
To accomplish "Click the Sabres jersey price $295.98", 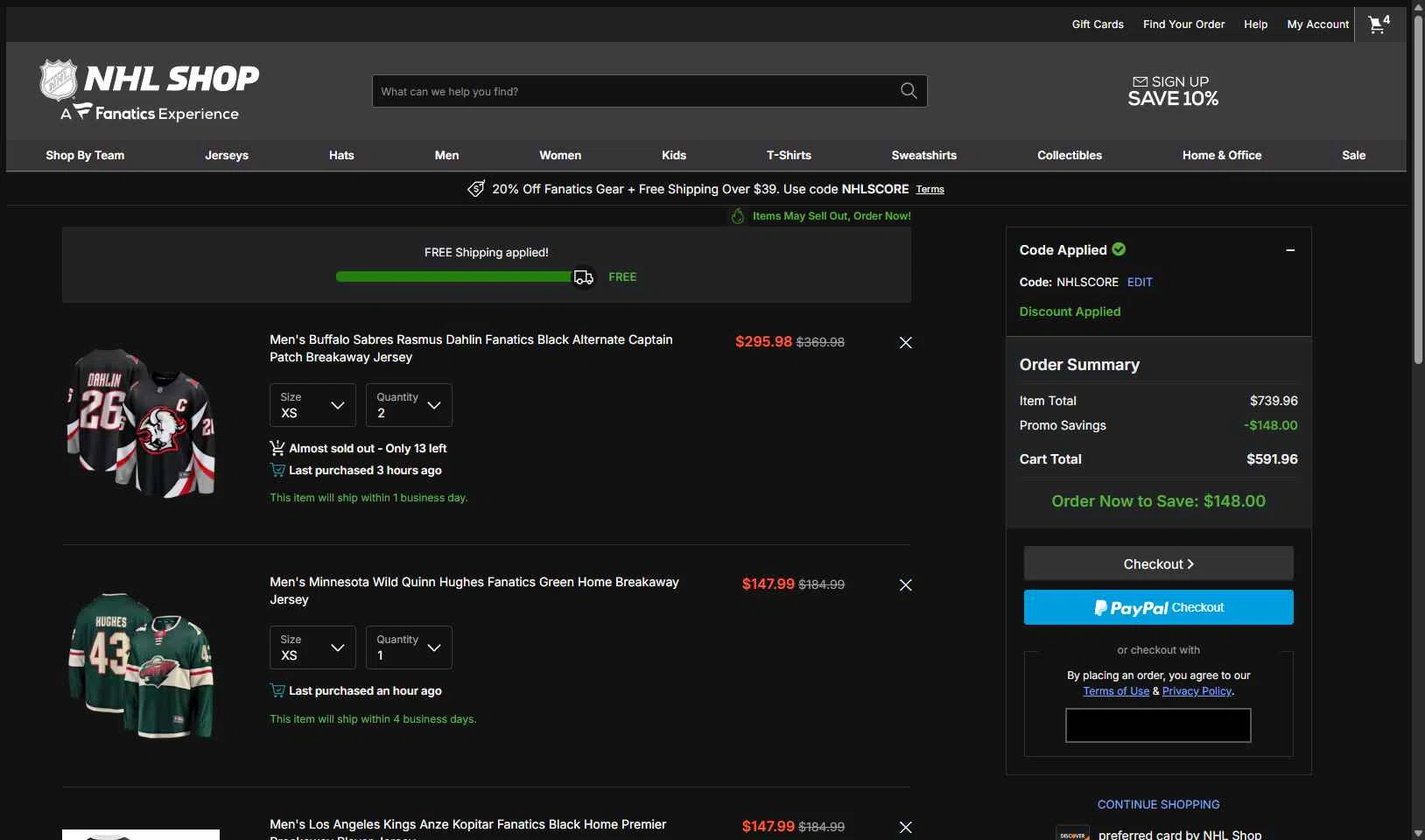I will click(x=763, y=342).
